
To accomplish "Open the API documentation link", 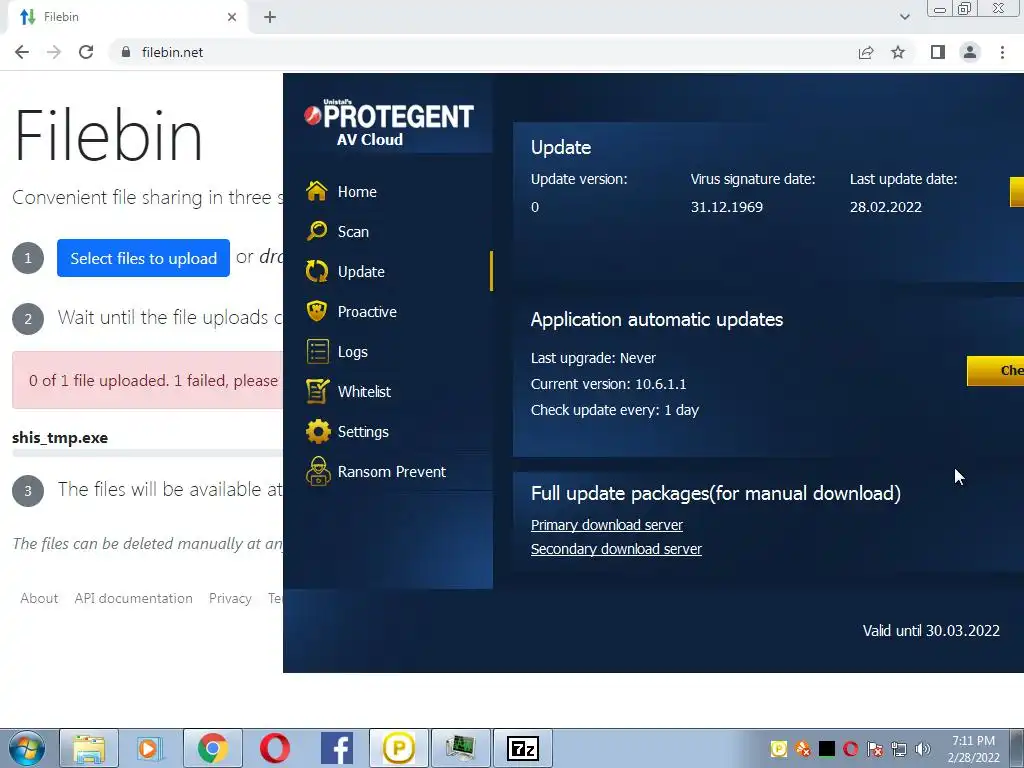I will pyautogui.click(x=133, y=598).
